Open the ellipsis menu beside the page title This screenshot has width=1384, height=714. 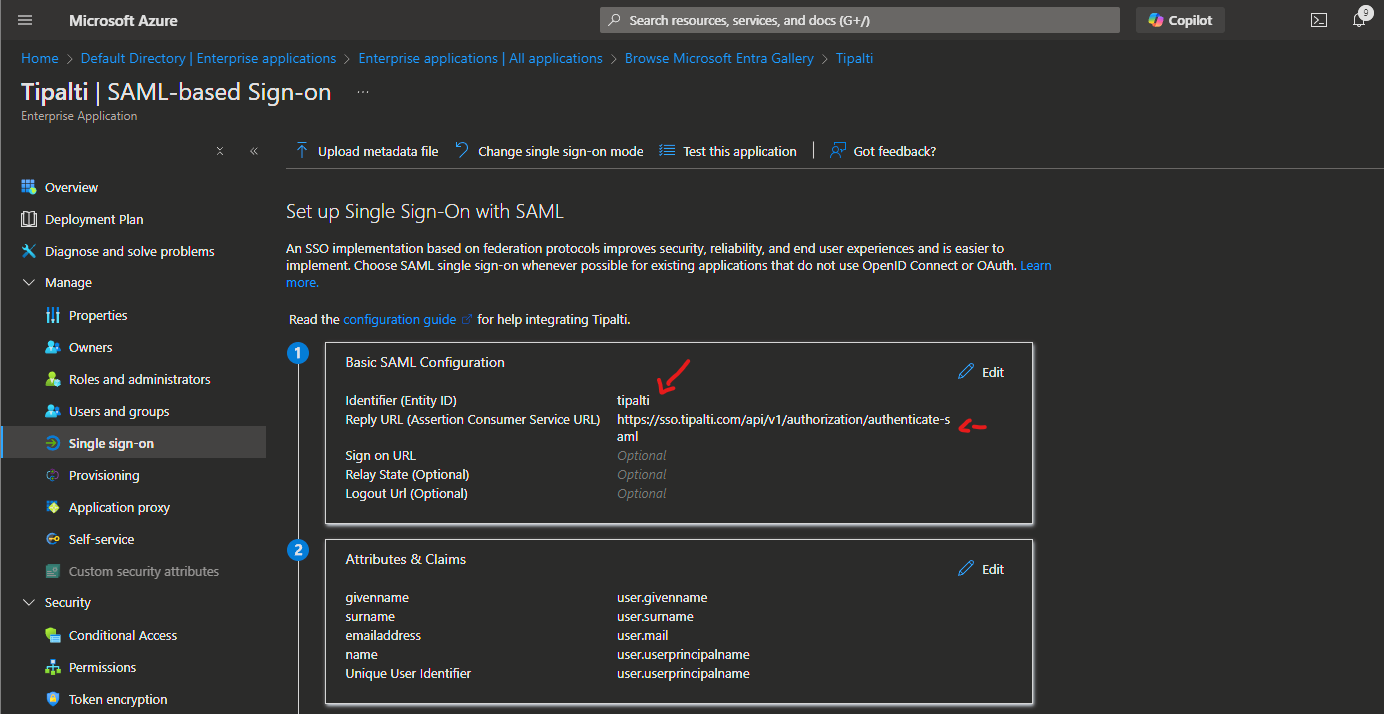point(363,92)
